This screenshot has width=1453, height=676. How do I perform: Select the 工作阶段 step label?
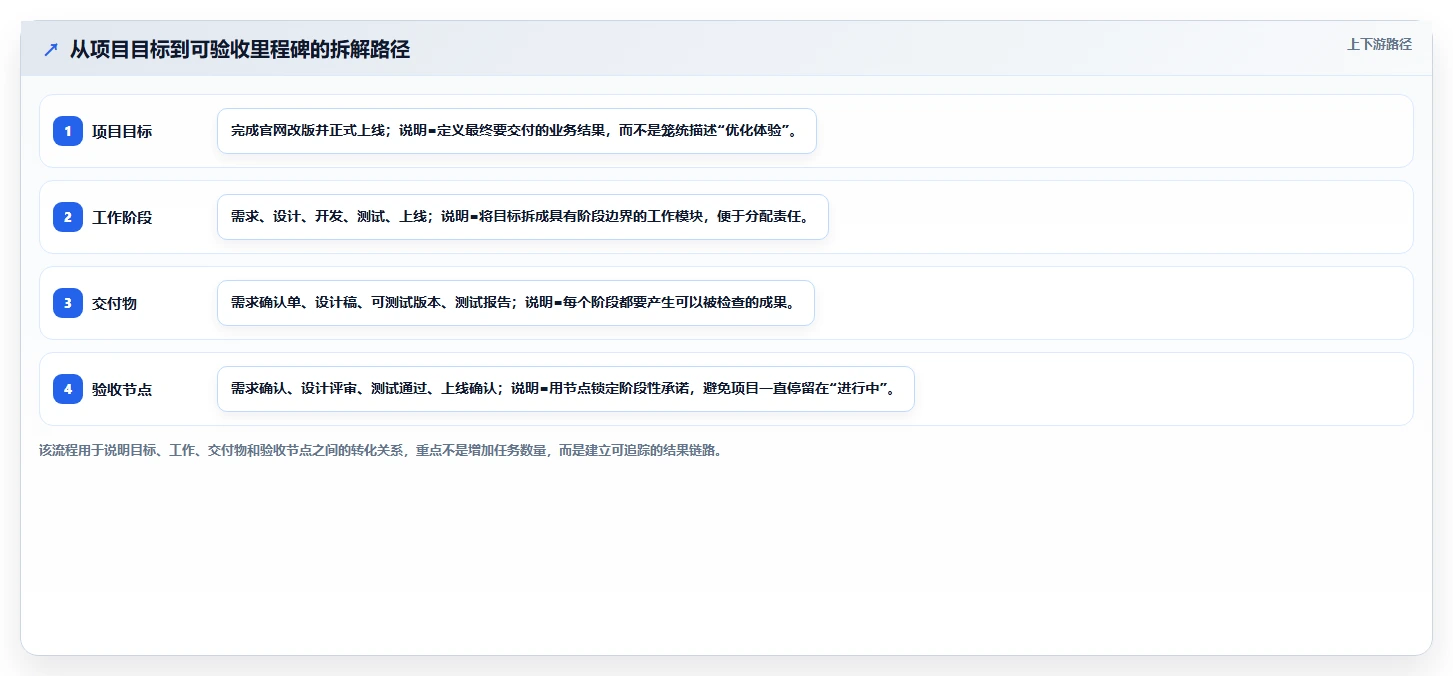[x=122, y=217]
